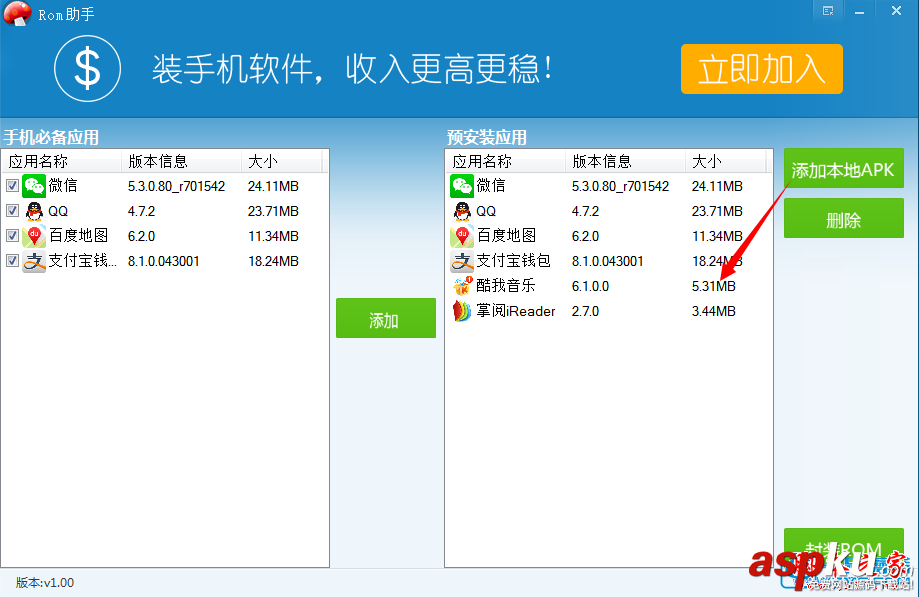Click version 2.7.0 of 掌阅iReader
This screenshot has height=597, width=919.
pos(585,312)
